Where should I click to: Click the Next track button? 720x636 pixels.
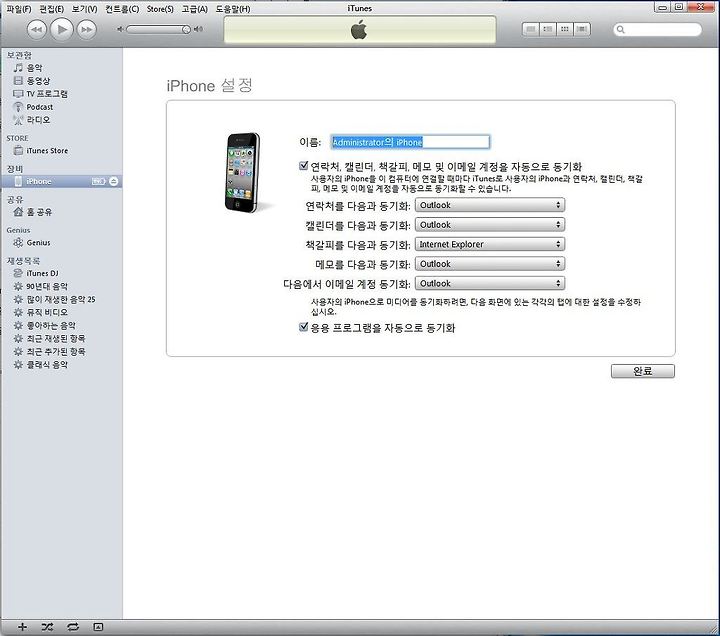coord(86,30)
